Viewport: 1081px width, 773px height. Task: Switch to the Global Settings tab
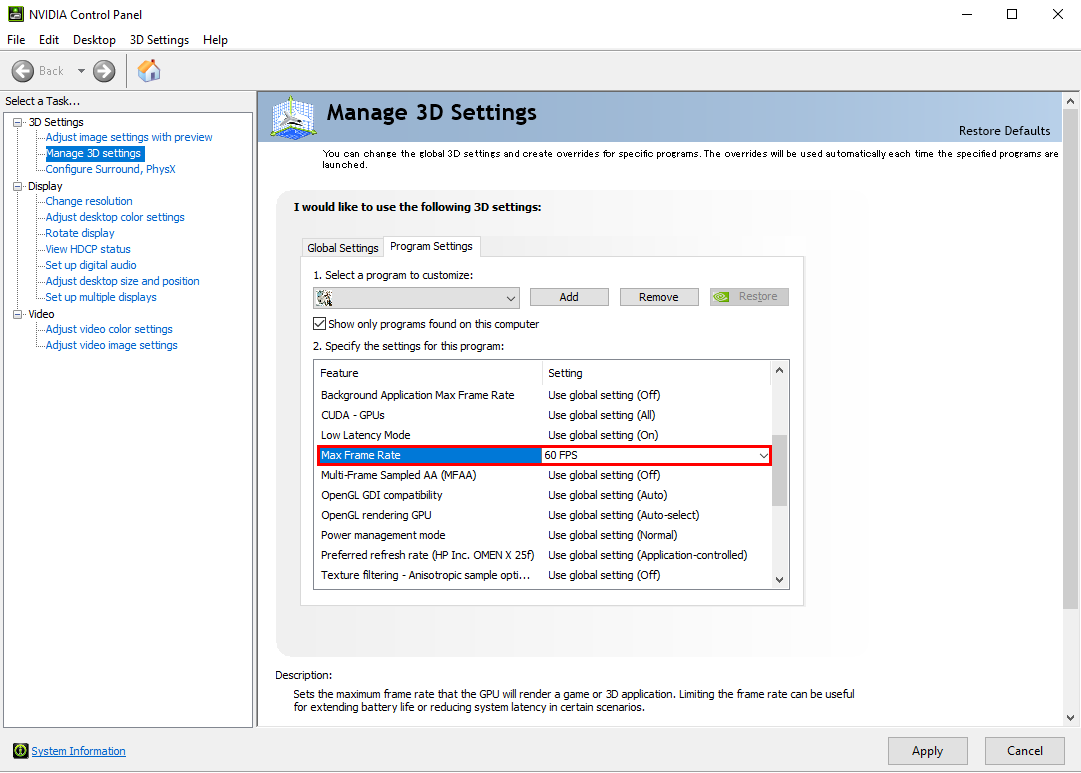click(x=343, y=248)
